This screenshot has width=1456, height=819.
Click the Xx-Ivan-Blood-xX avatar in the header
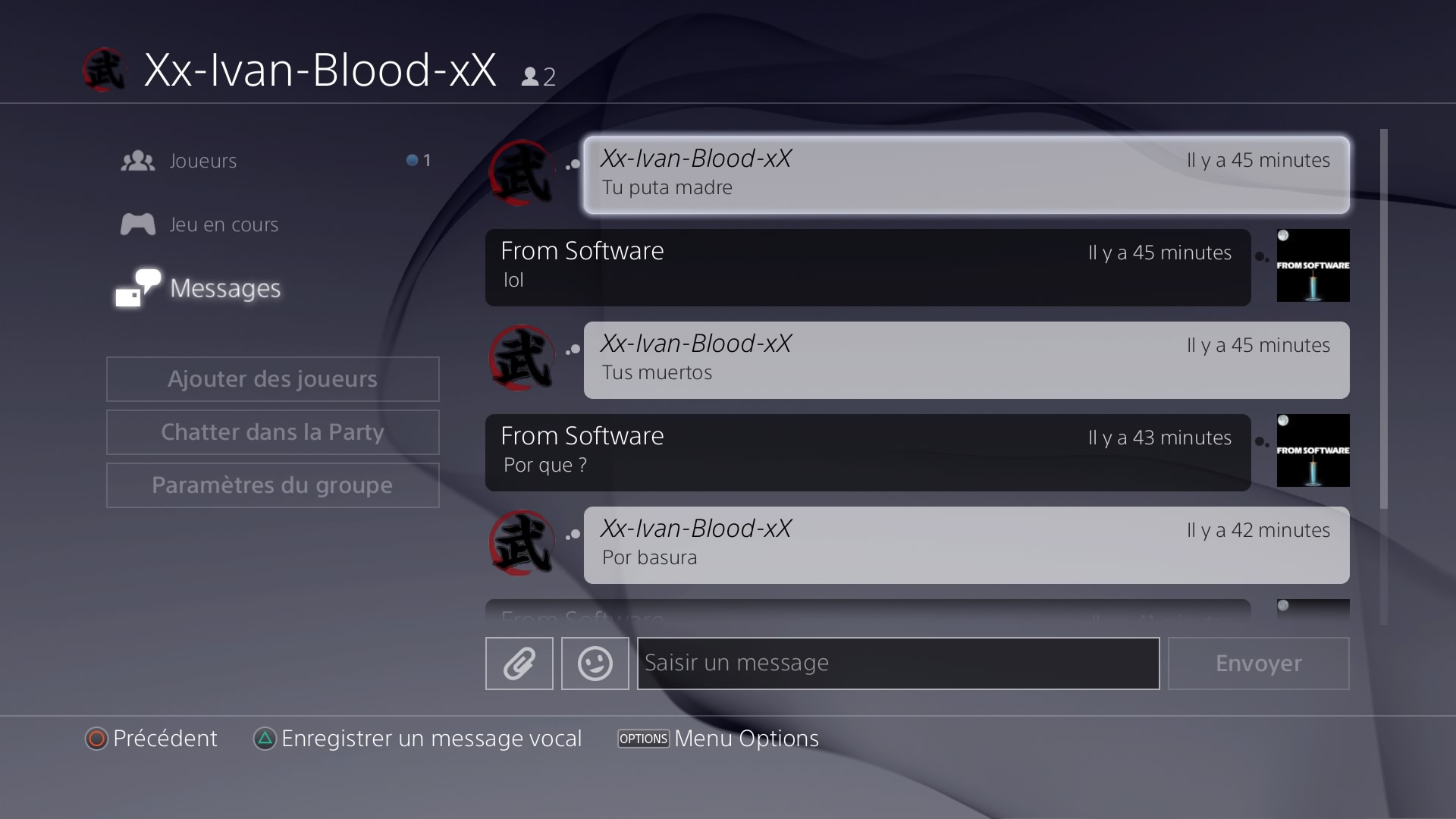pos(105,71)
